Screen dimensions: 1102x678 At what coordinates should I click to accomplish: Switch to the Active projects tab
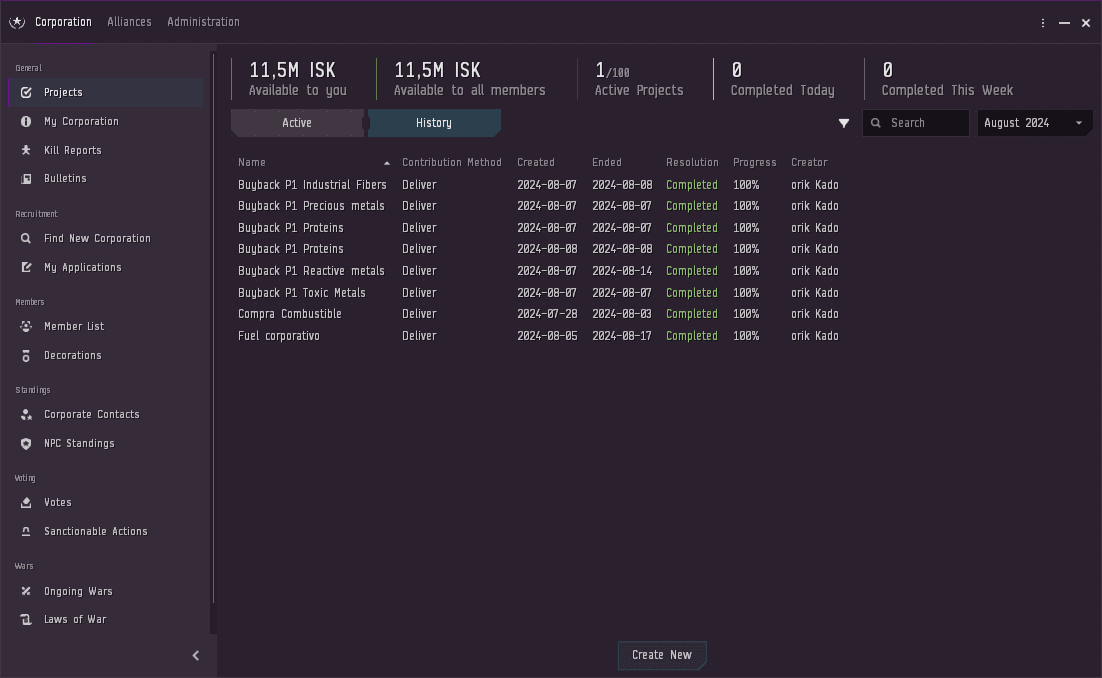tap(297, 123)
